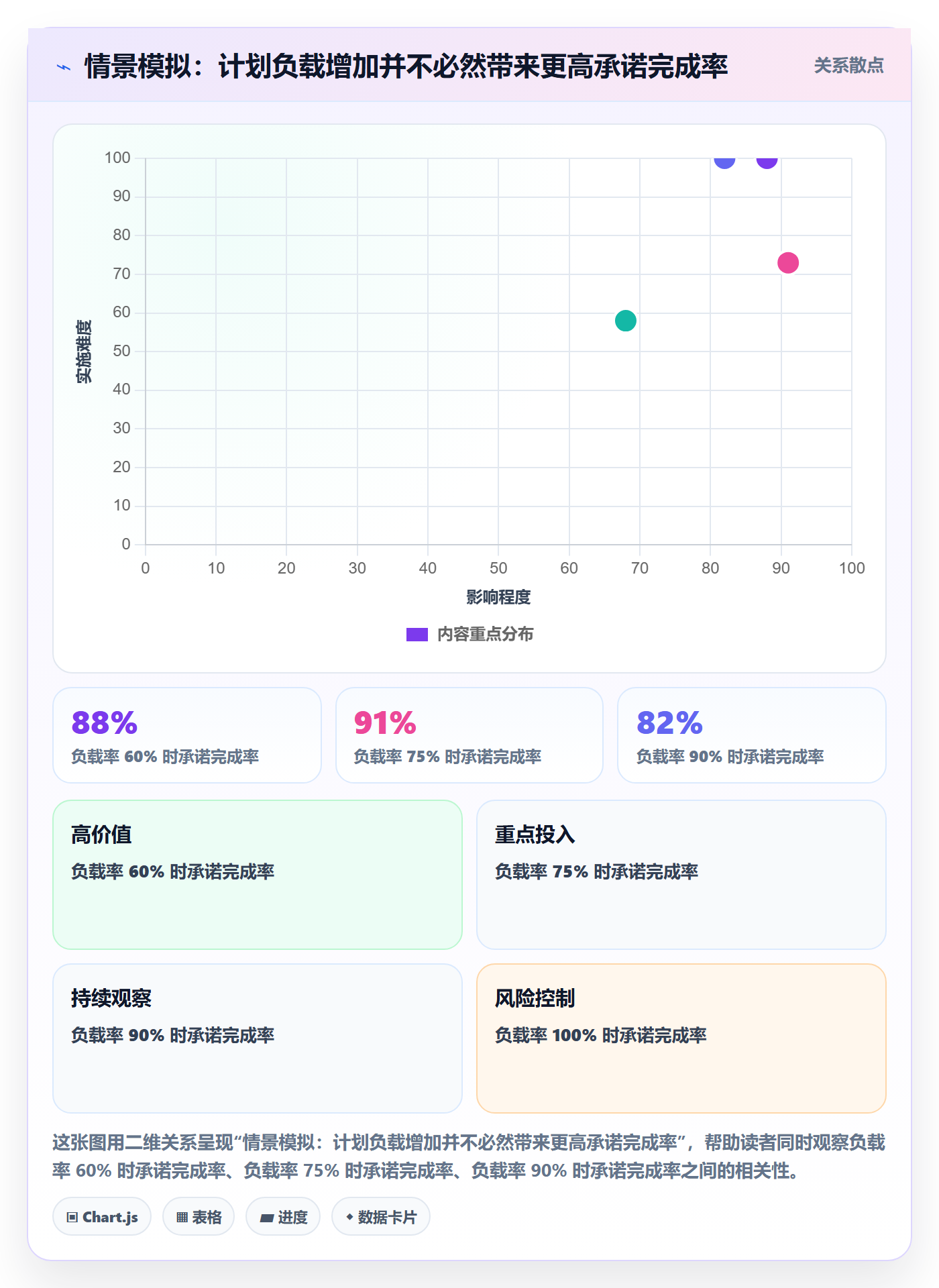Select the teal scatter data point
Viewport: 939px width, 1288px height.
(625, 321)
